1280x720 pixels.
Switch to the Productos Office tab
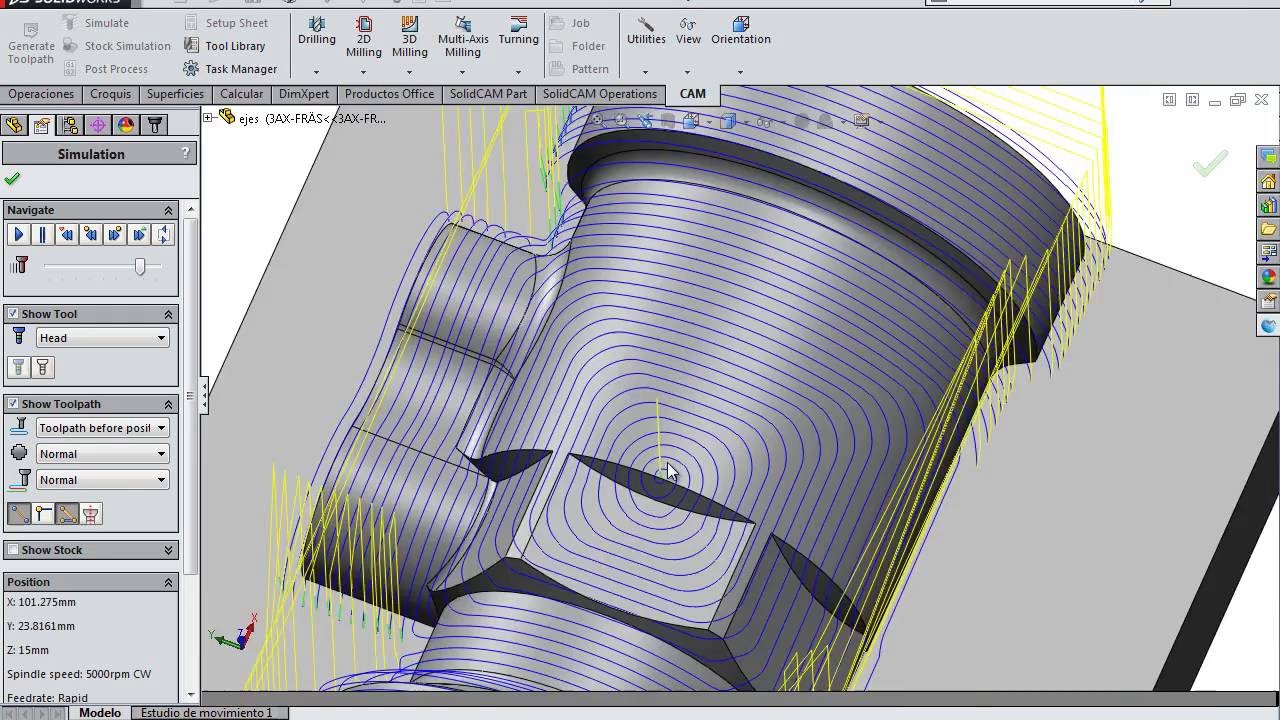pyautogui.click(x=389, y=94)
